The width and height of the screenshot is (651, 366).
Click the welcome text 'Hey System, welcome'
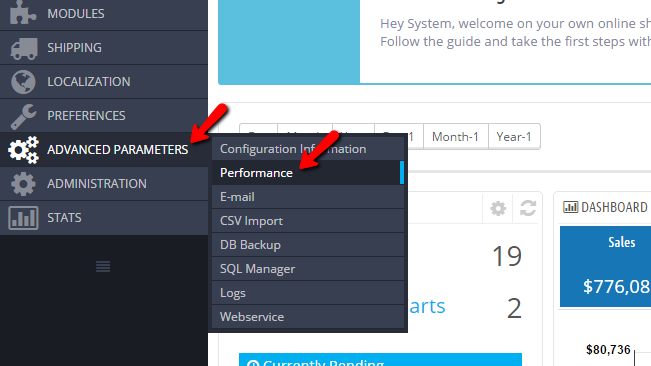pos(445,24)
